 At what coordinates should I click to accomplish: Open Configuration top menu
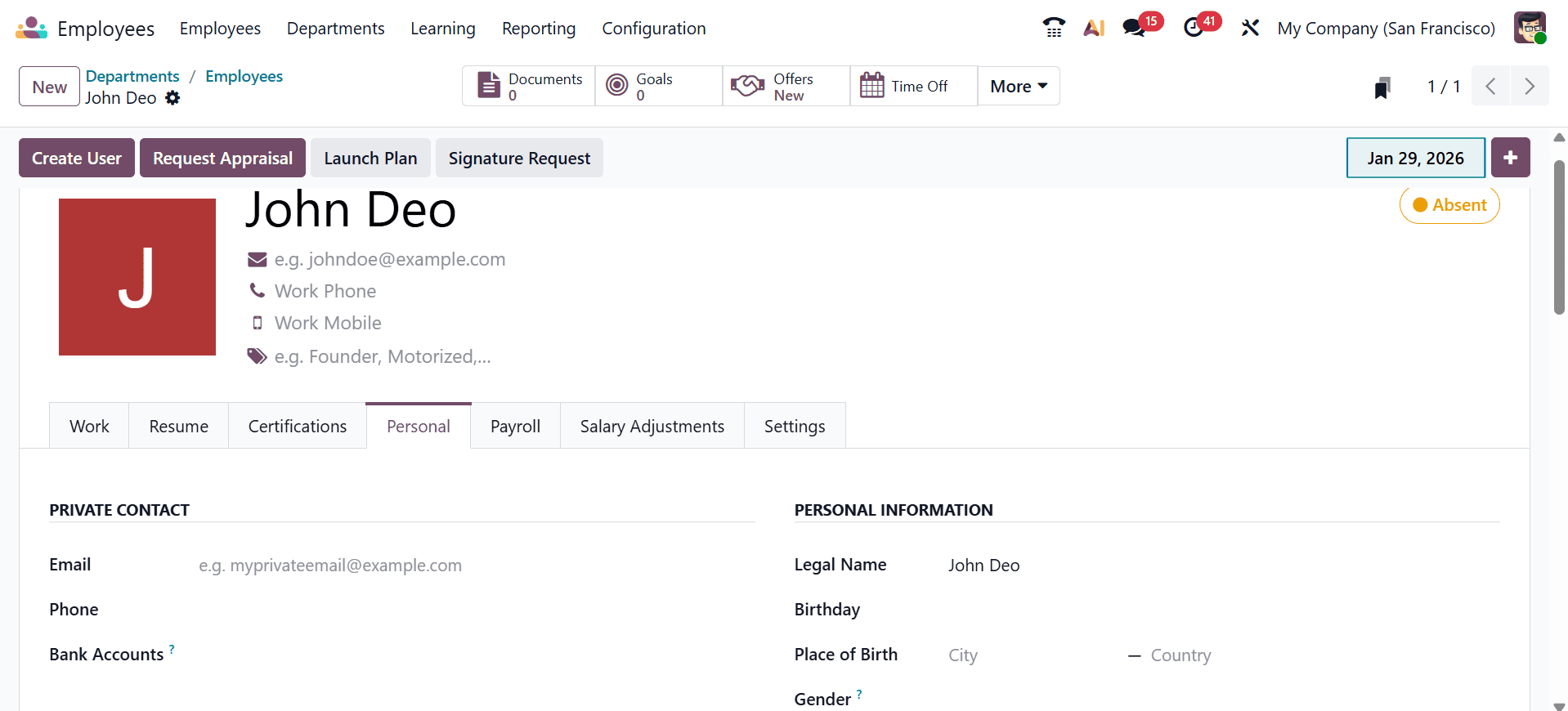(654, 29)
